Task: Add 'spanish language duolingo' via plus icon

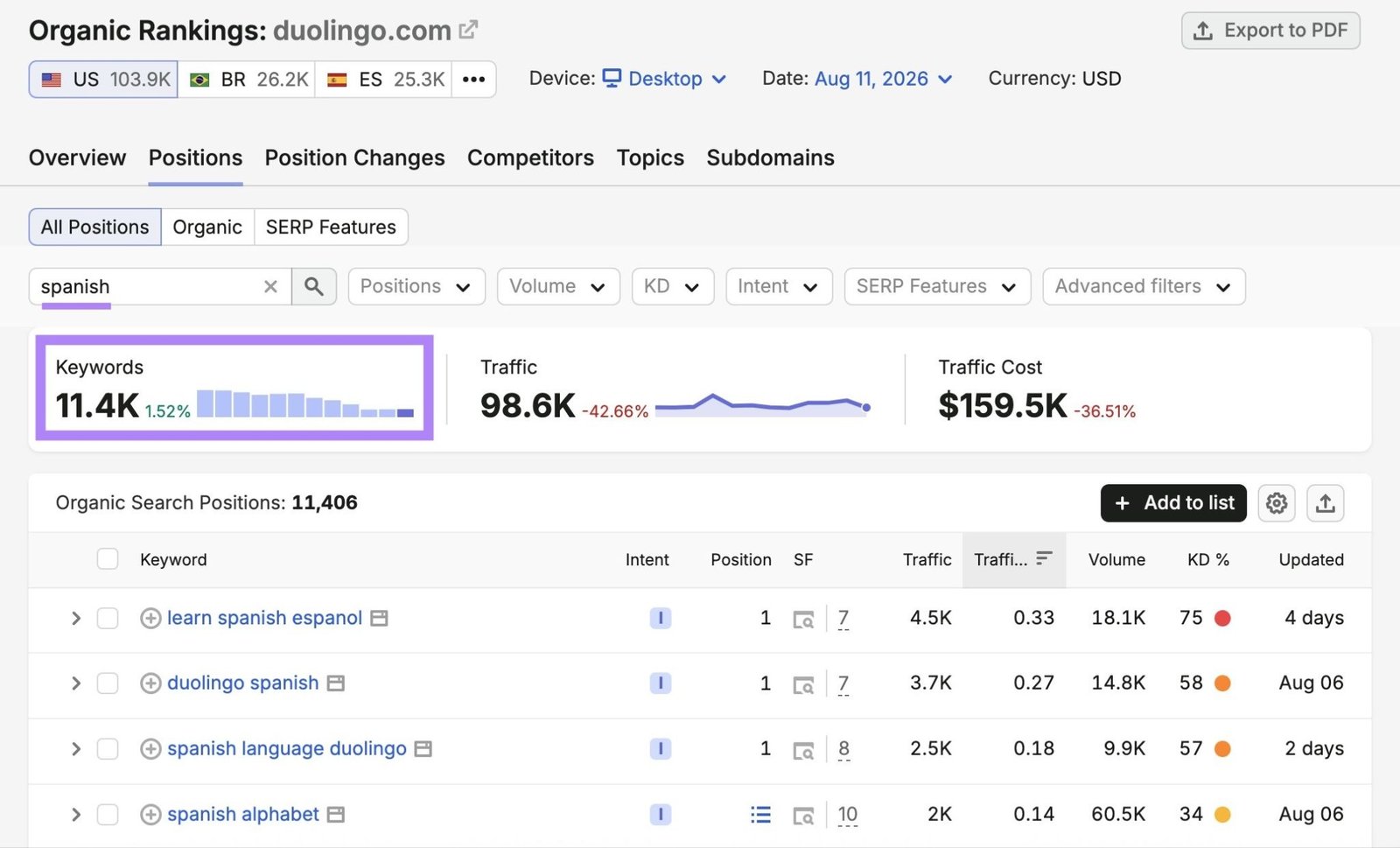Action: point(150,749)
